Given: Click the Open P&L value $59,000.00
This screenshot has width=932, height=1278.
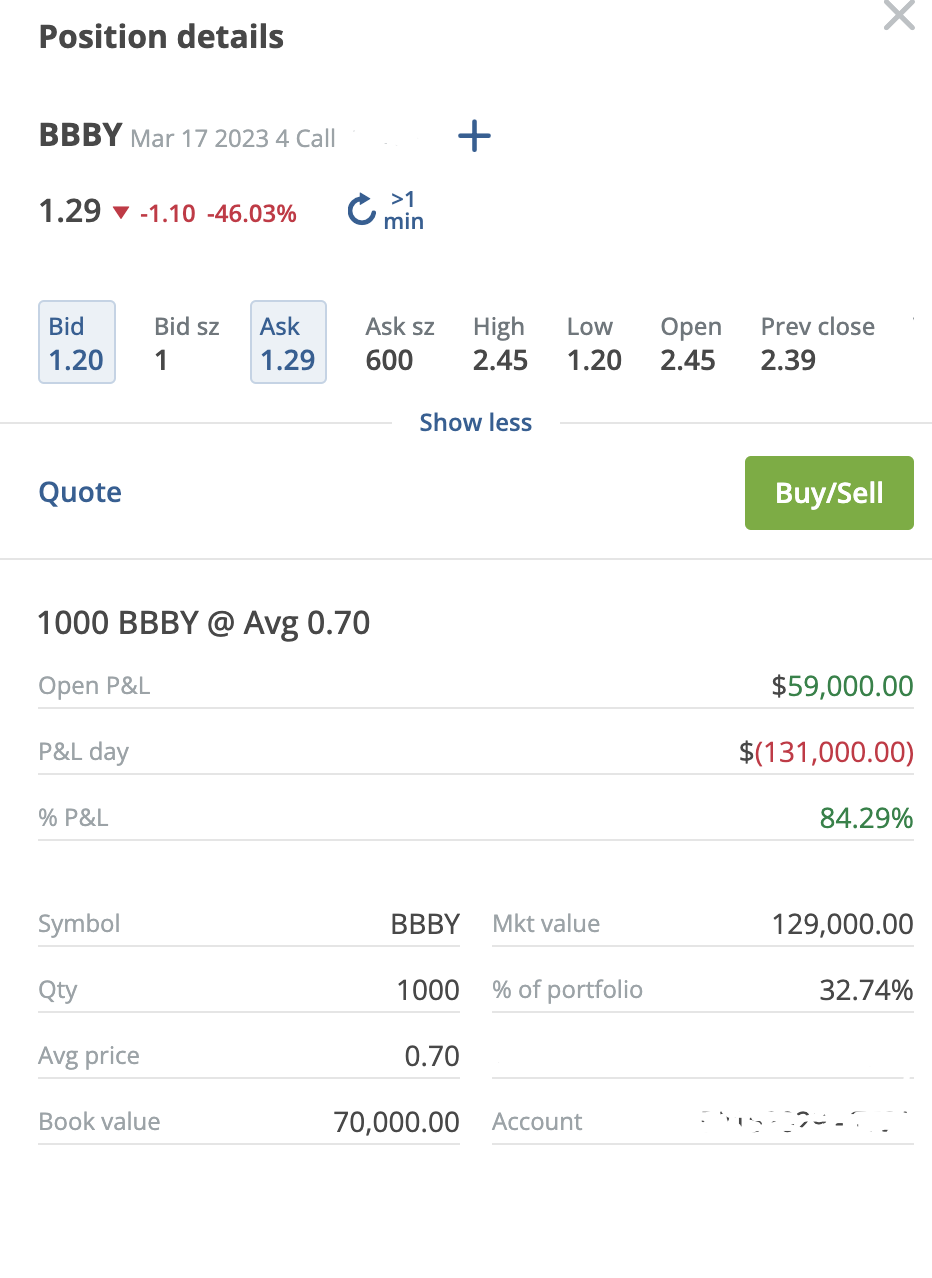Looking at the screenshot, I should [x=842, y=686].
